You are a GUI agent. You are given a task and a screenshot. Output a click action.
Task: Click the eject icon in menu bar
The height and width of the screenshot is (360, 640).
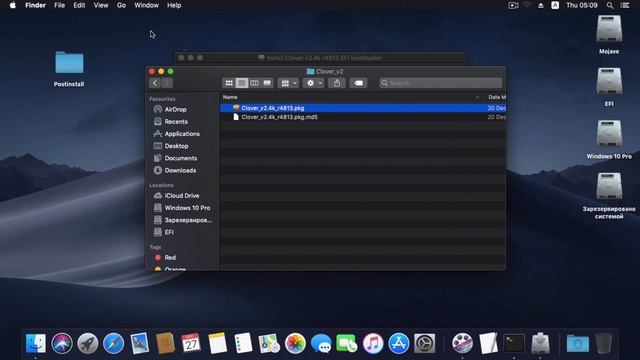[541, 5]
